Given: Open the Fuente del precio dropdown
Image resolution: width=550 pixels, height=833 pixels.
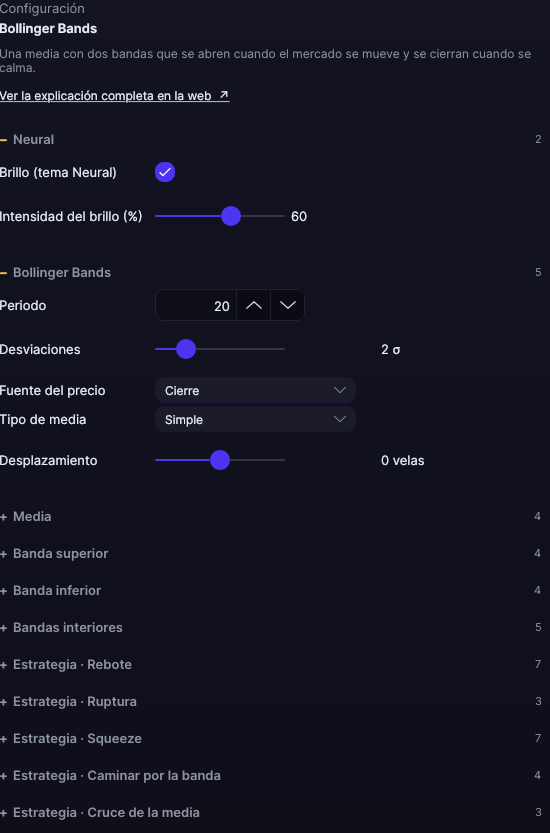Looking at the screenshot, I should pos(255,390).
